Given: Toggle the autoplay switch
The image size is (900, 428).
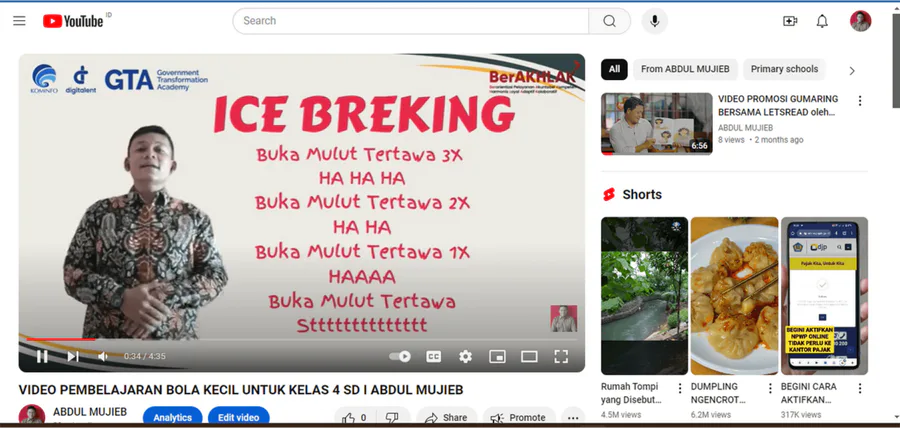Looking at the screenshot, I should (x=400, y=356).
